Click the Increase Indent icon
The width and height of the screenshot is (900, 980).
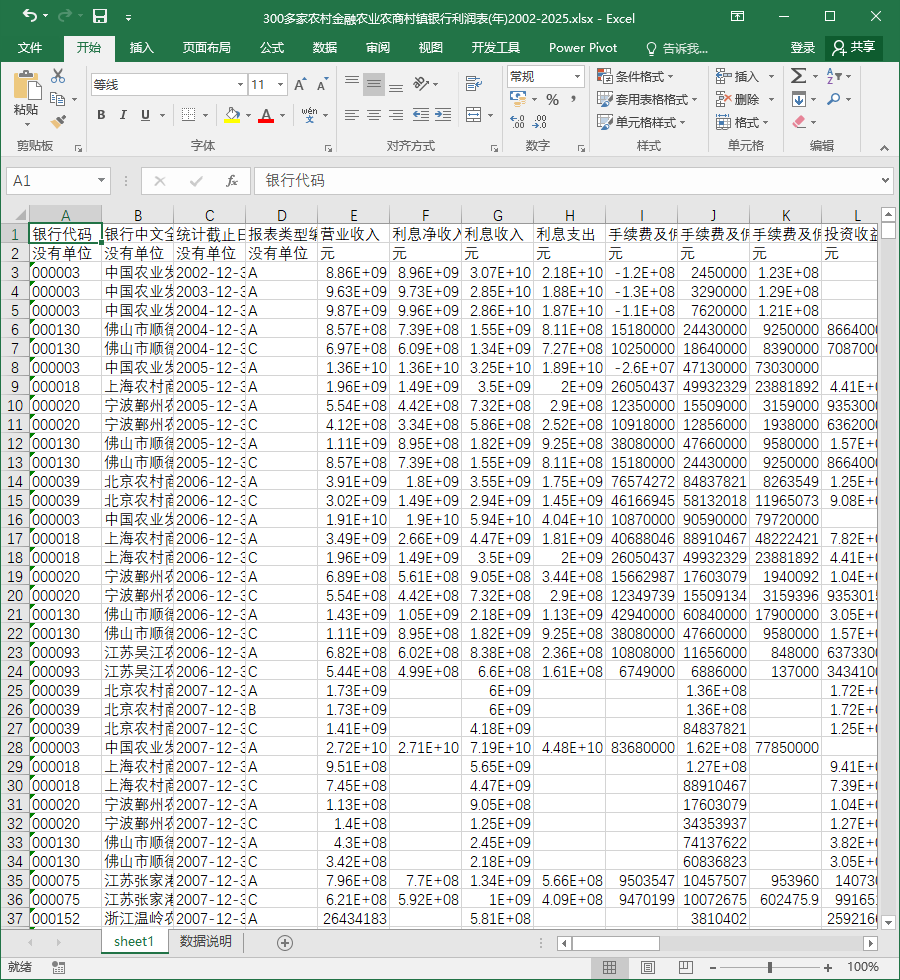pos(443,114)
